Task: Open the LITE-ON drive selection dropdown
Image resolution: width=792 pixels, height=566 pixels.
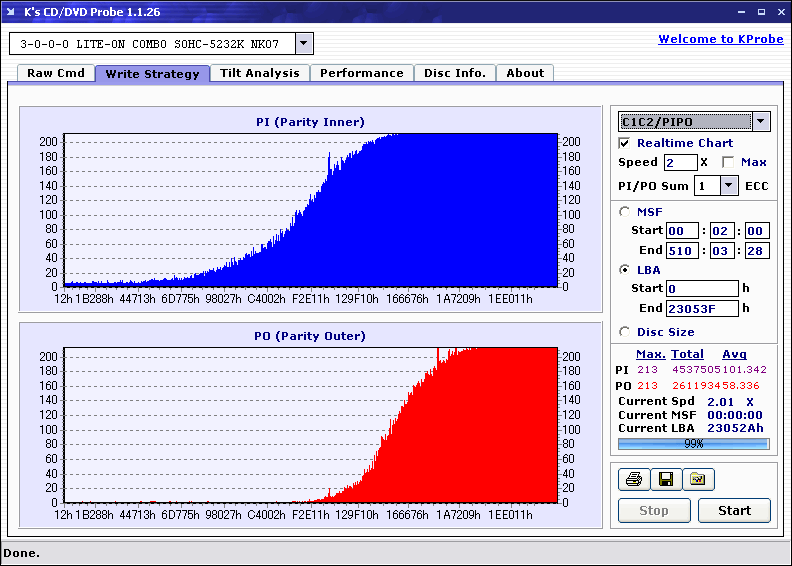Action: point(303,43)
